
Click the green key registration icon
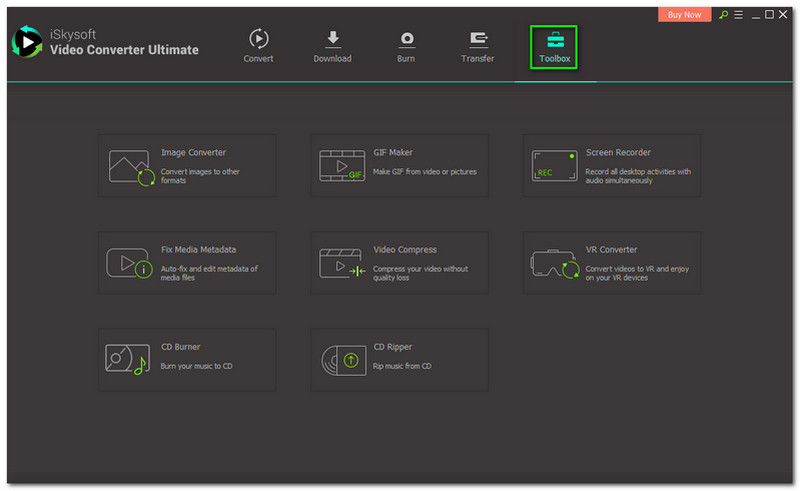724,15
